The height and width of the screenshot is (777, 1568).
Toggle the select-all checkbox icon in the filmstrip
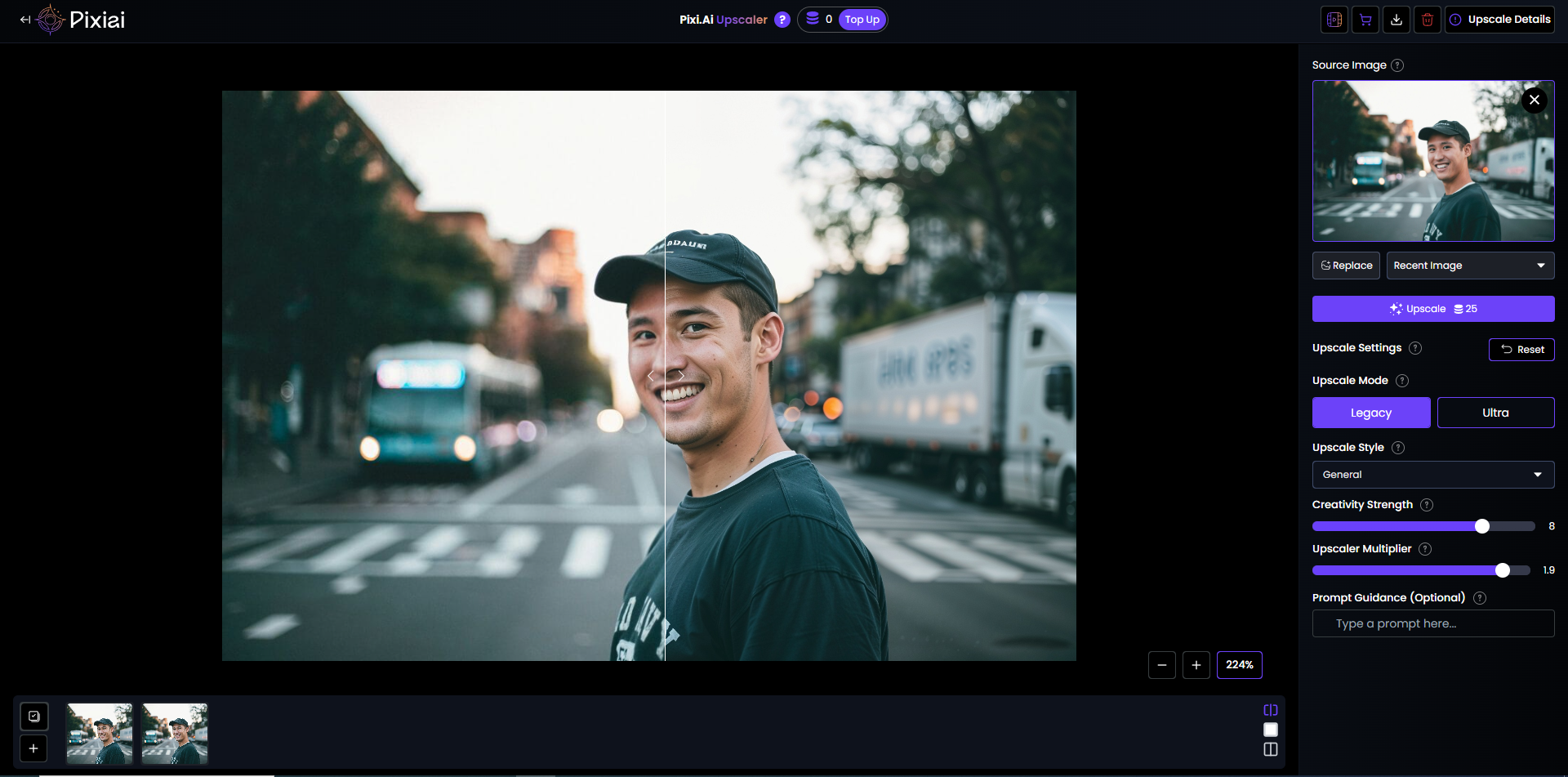pyautogui.click(x=34, y=717)
